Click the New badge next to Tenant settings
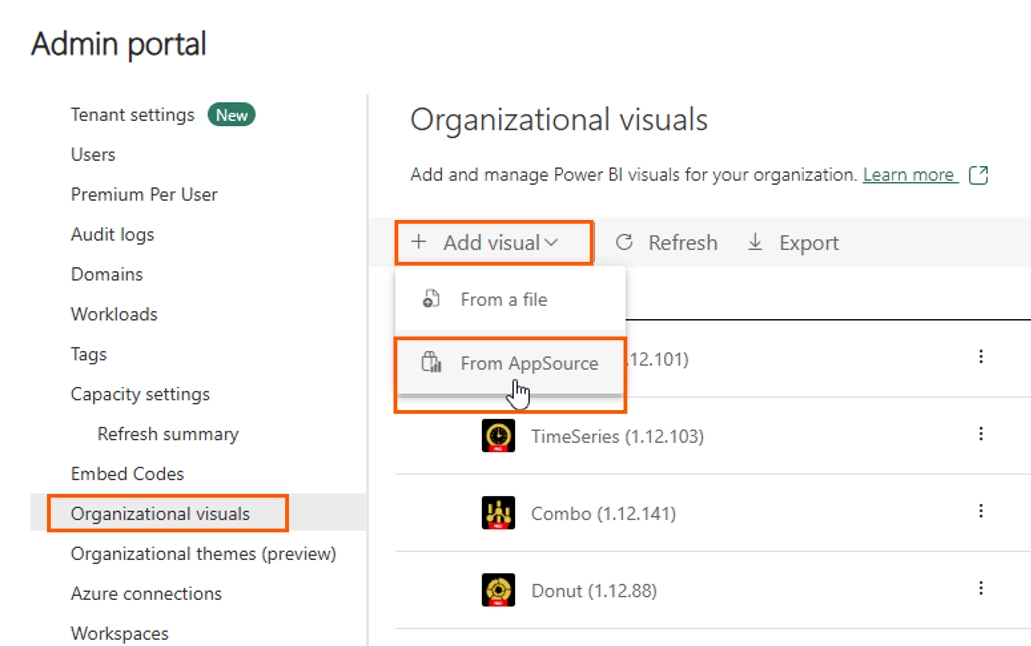Viewport: 1031px width, 646px height. coord(231,115)
